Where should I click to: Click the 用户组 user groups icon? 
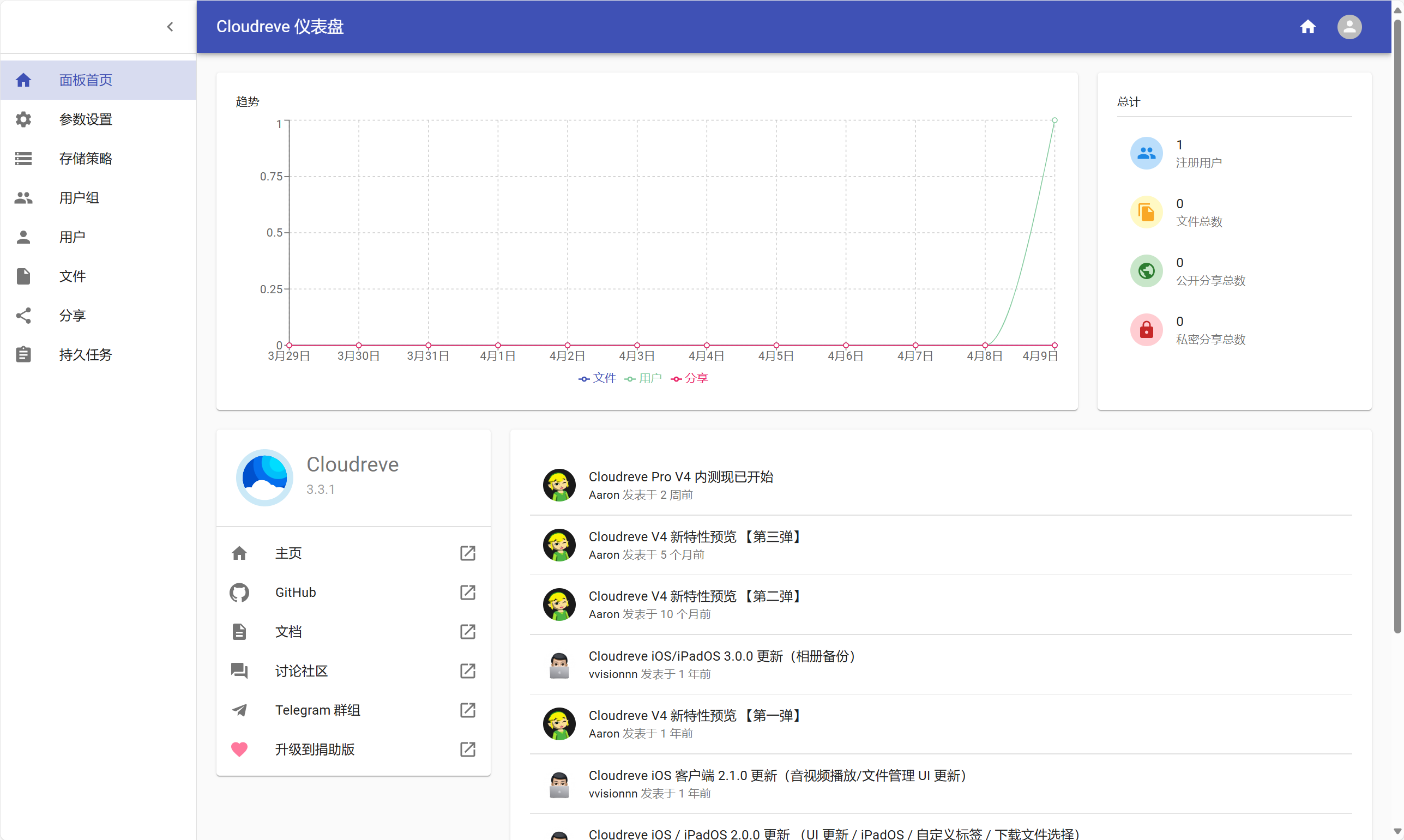tap(23, 197)
